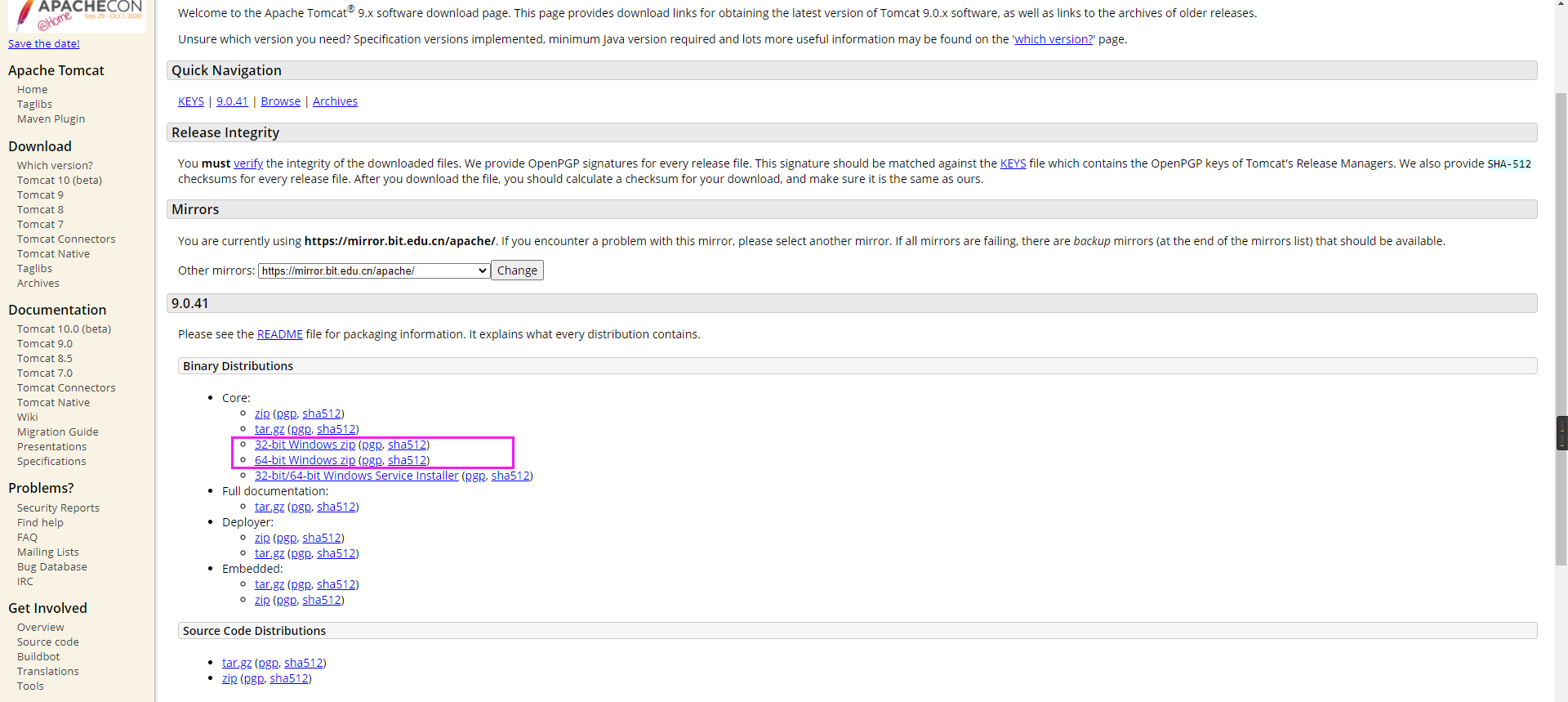Download Embedded zip file

[x=262, y=600]
